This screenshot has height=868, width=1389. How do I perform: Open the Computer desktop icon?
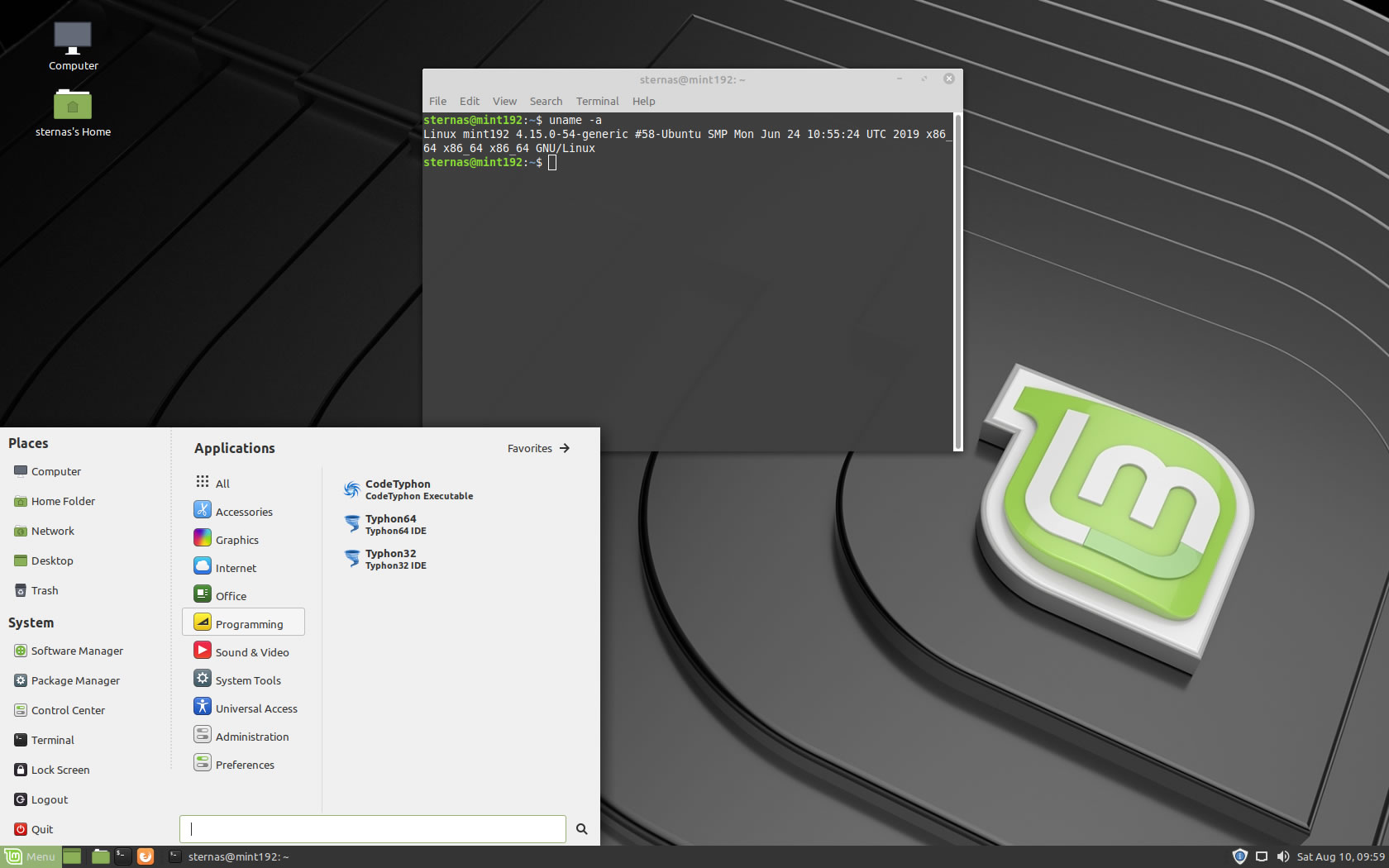tap(73, 46)
